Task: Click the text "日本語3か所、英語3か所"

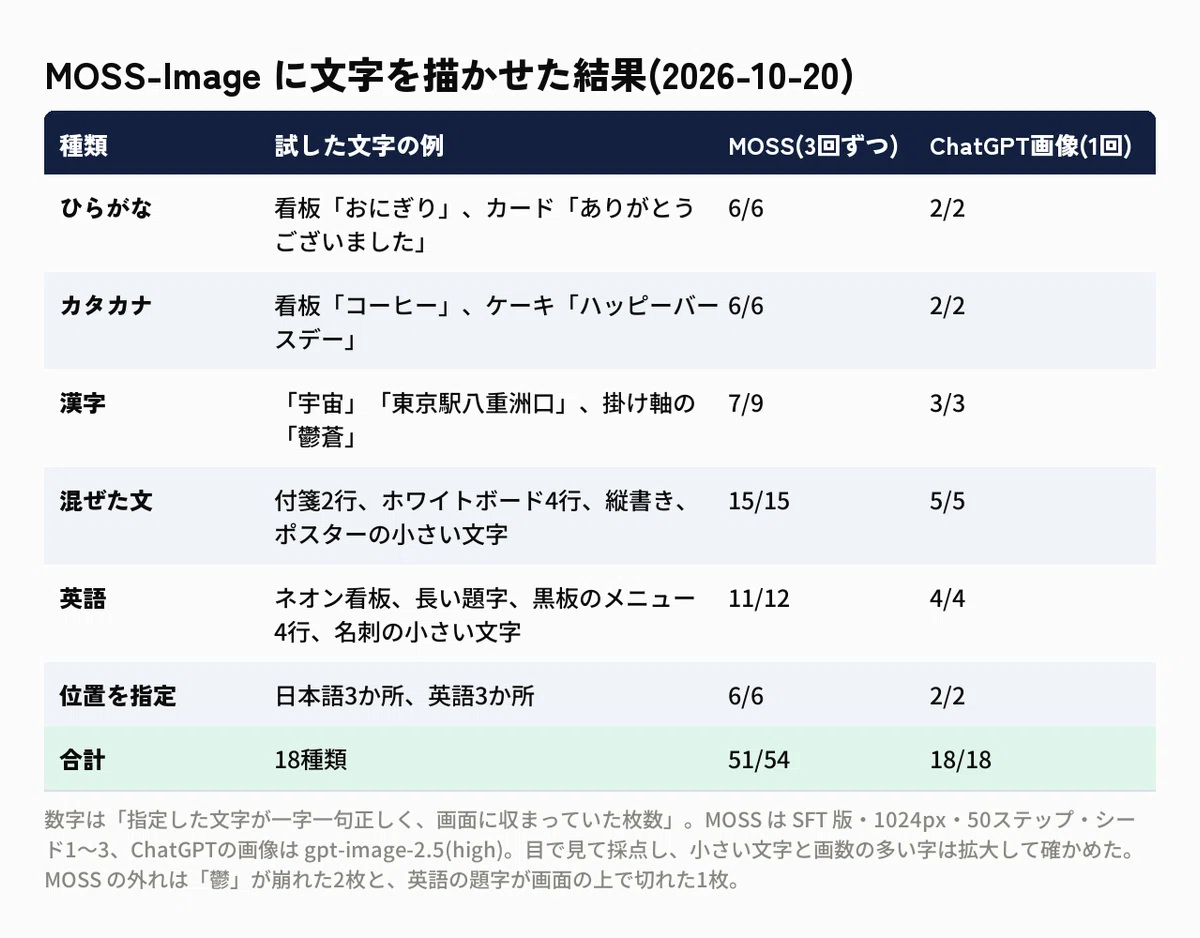Action: tap(404, 695)
